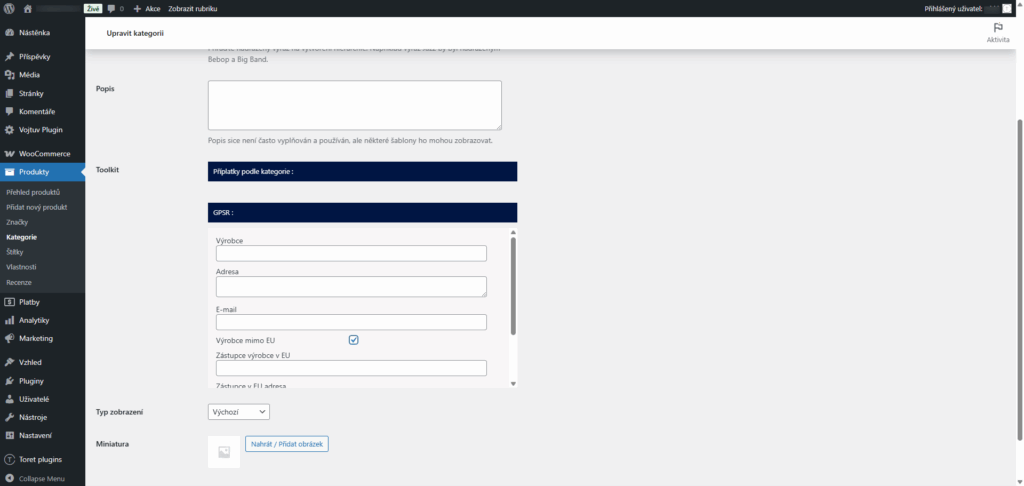Open Přehled produktů submenu item
The width and height of the screenshot is (1024, 486).
[33, 192]
